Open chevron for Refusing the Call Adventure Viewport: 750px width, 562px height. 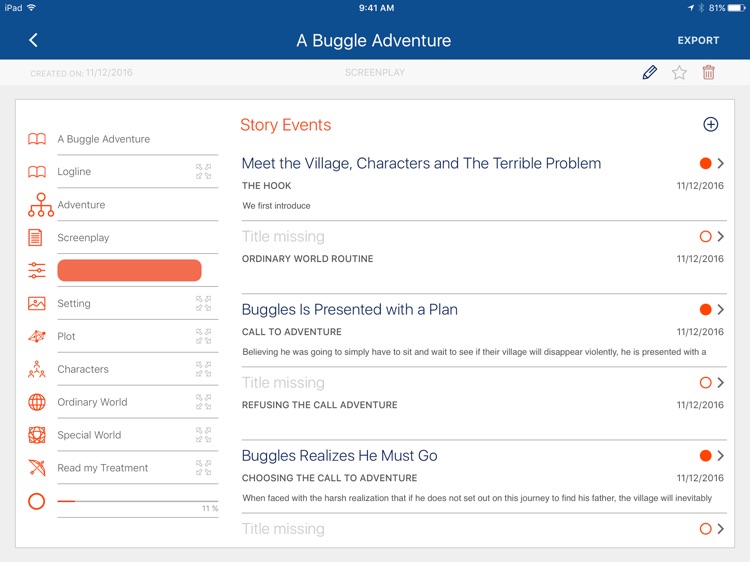(x=720, y=383)
